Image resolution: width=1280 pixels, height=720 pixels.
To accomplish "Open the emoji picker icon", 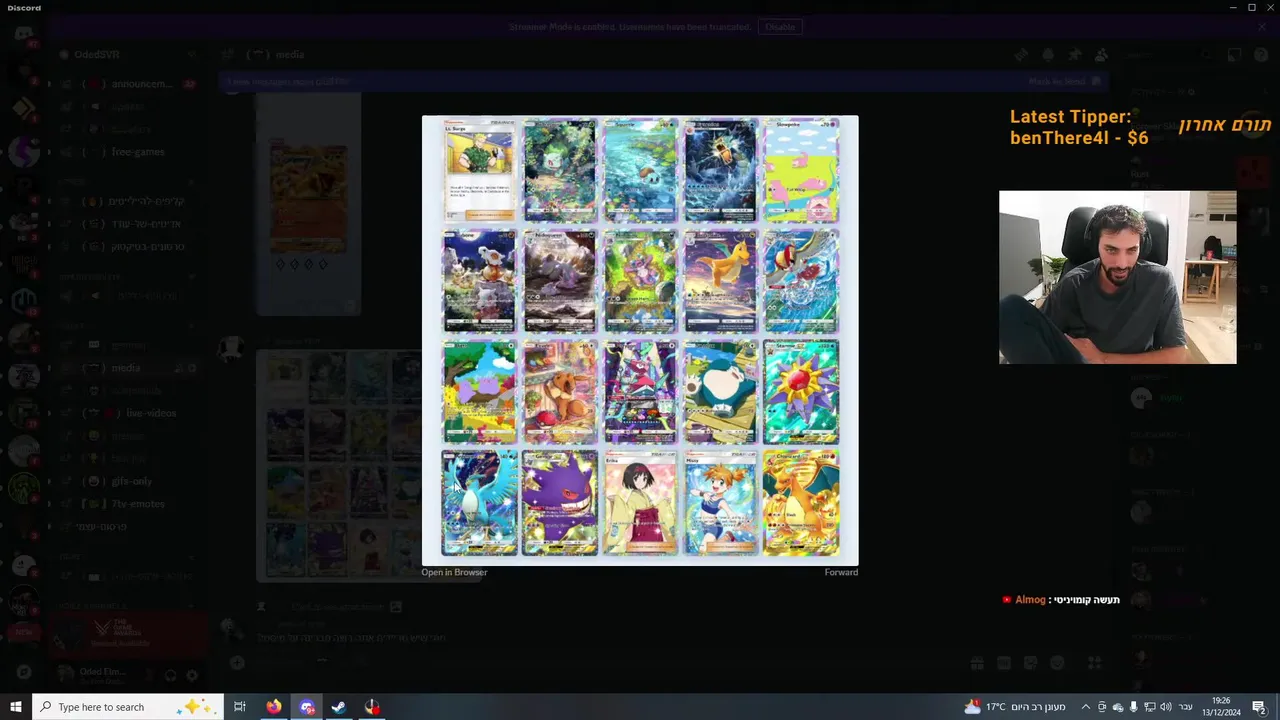I will click(x=1058, y=663).
